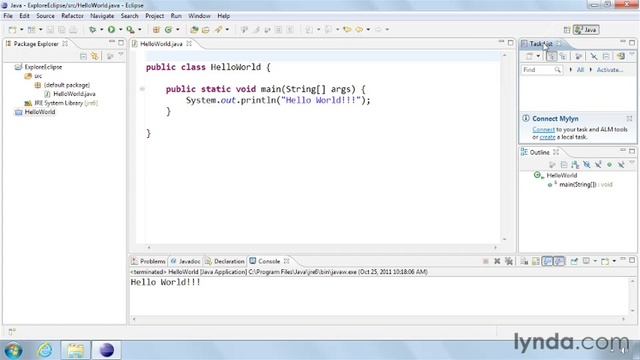Collapse All in Package Explorer toolbar
The height and width of the screenshot is (360, 640).
(x=83, y=56)
